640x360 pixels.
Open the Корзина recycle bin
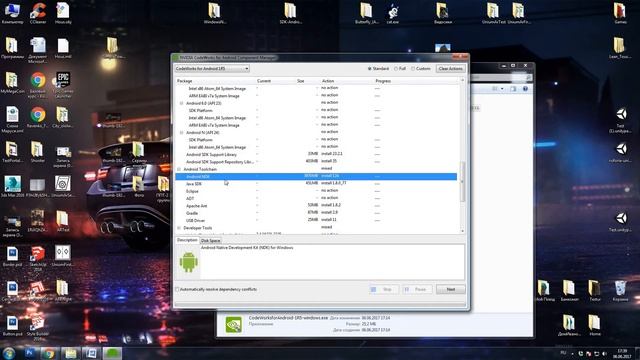(620, 291)
